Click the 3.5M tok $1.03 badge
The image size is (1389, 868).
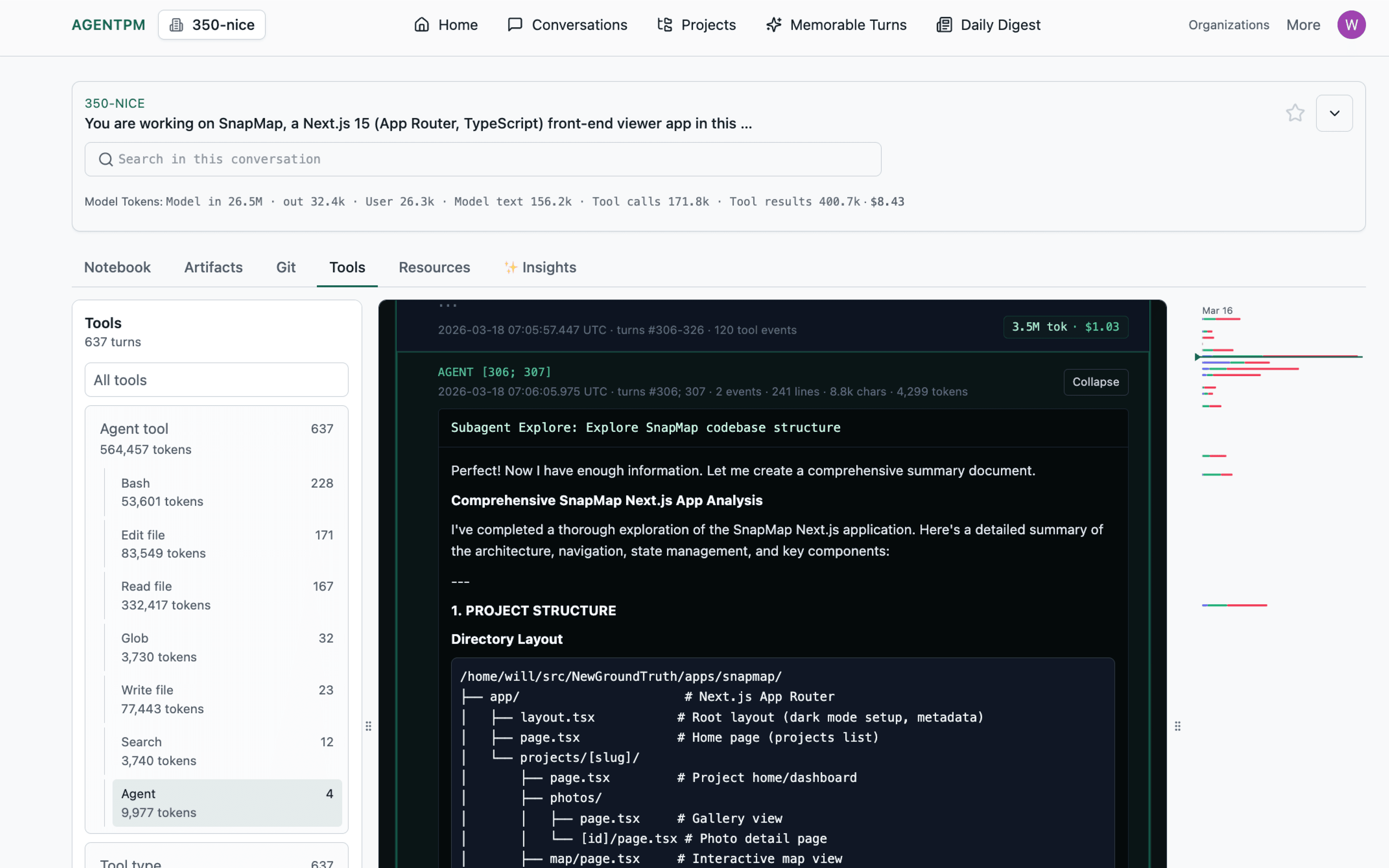(x=1065, y=327)
